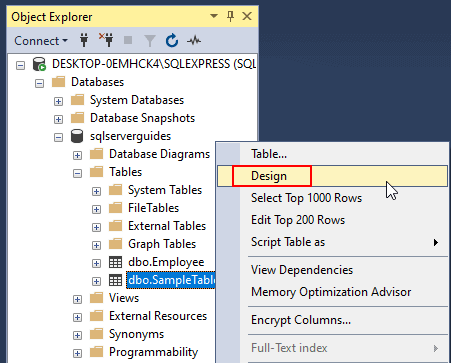Choose Design from the context menu
This screenshot has height=363, width=451.
click(x=332, y=176)
